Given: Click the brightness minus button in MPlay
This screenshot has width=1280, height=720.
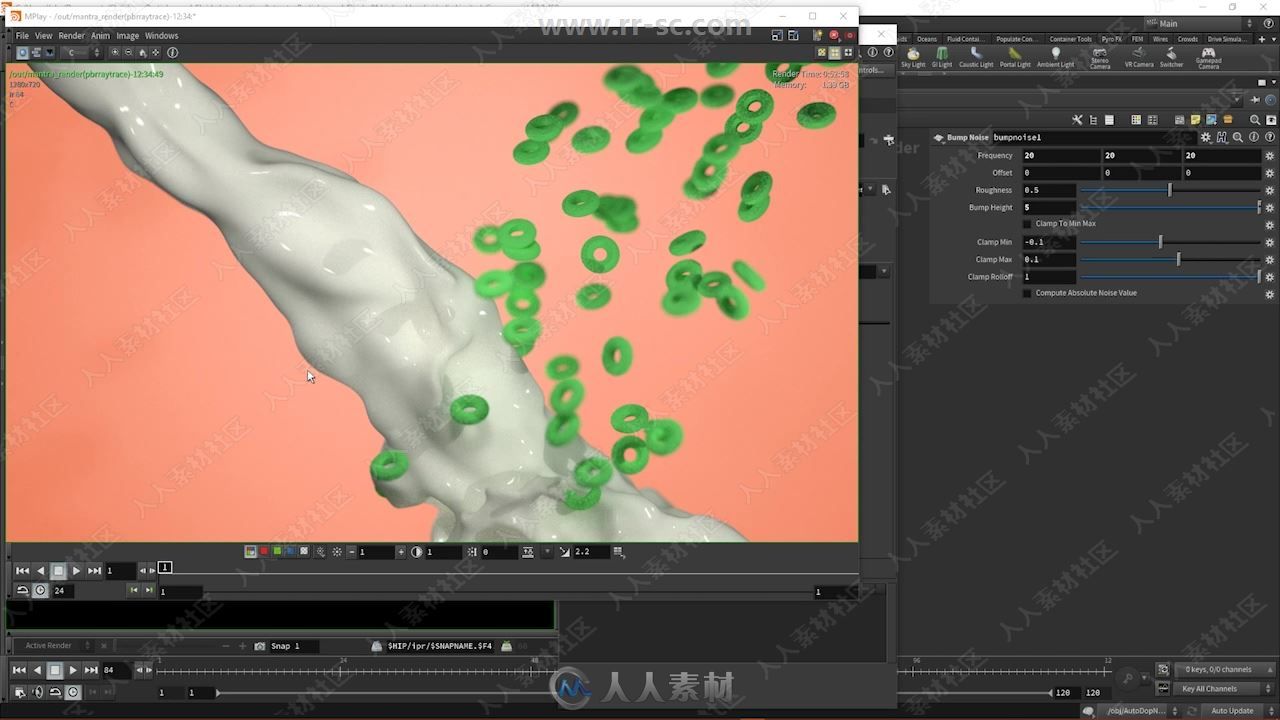Looking at the screenshot, I should 352,552.
